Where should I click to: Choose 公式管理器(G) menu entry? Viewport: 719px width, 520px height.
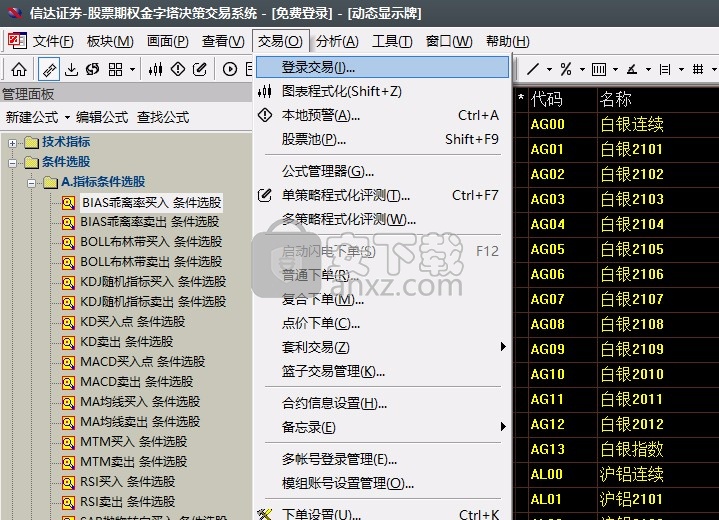click(x=382, y=171)
